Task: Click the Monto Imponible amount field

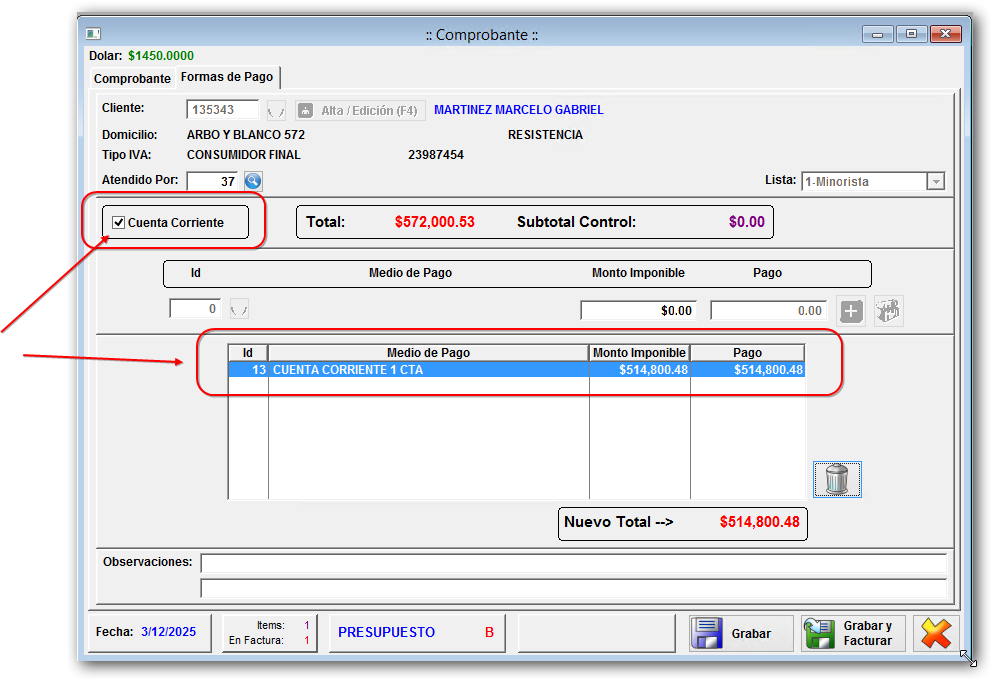Action: point(638,311)
